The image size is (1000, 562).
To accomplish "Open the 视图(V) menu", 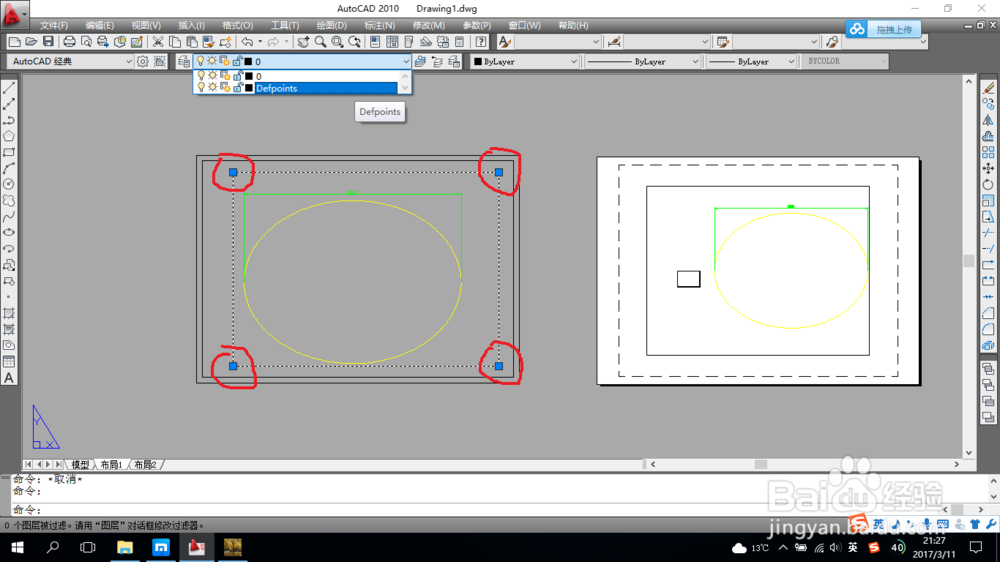I will tap(146, 26).
